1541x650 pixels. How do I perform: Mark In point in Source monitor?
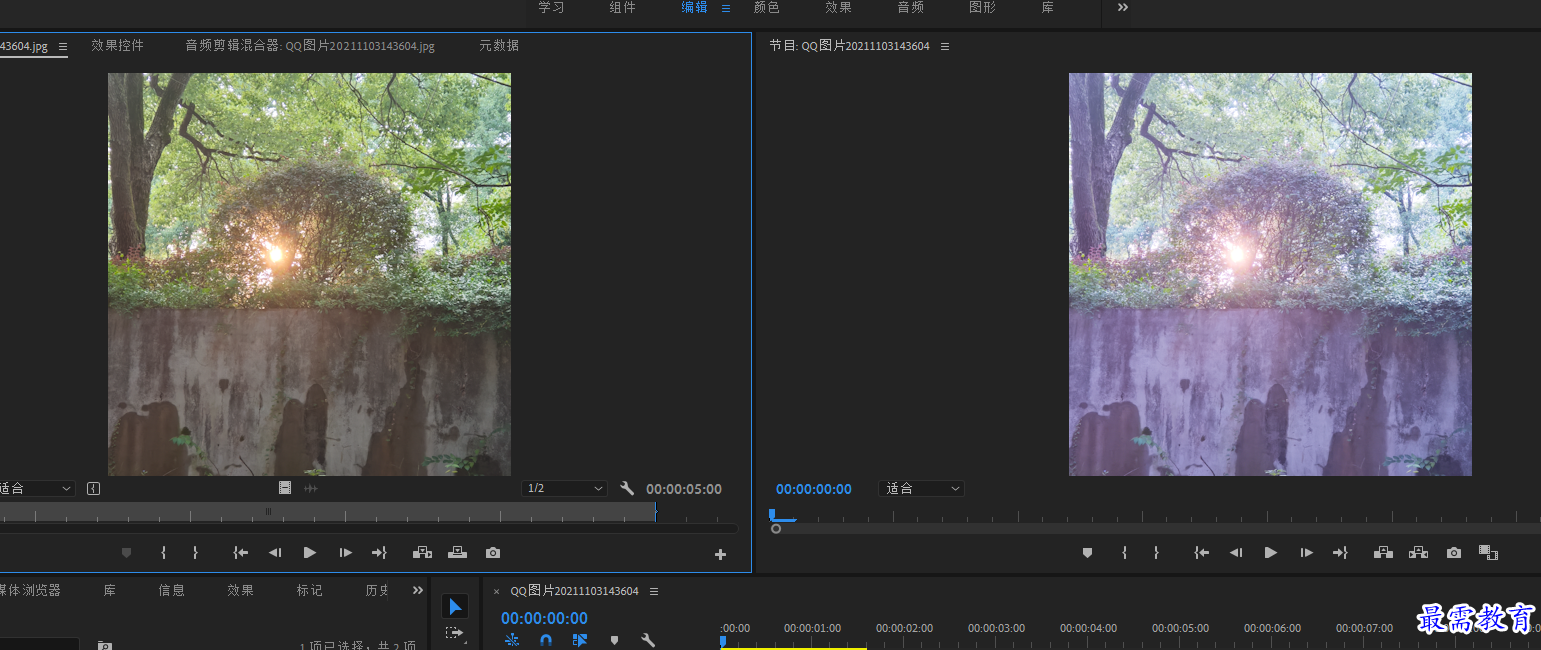pos(164,552)
